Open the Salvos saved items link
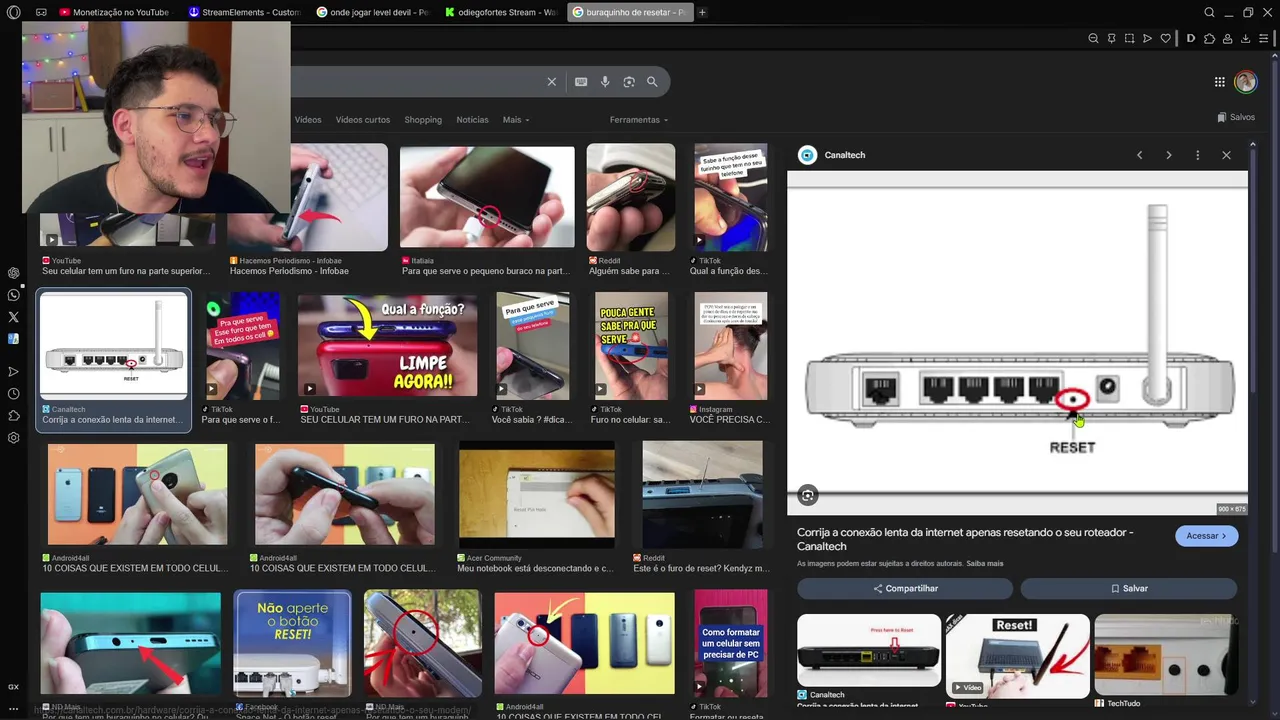 click(x=1236, y=117)
